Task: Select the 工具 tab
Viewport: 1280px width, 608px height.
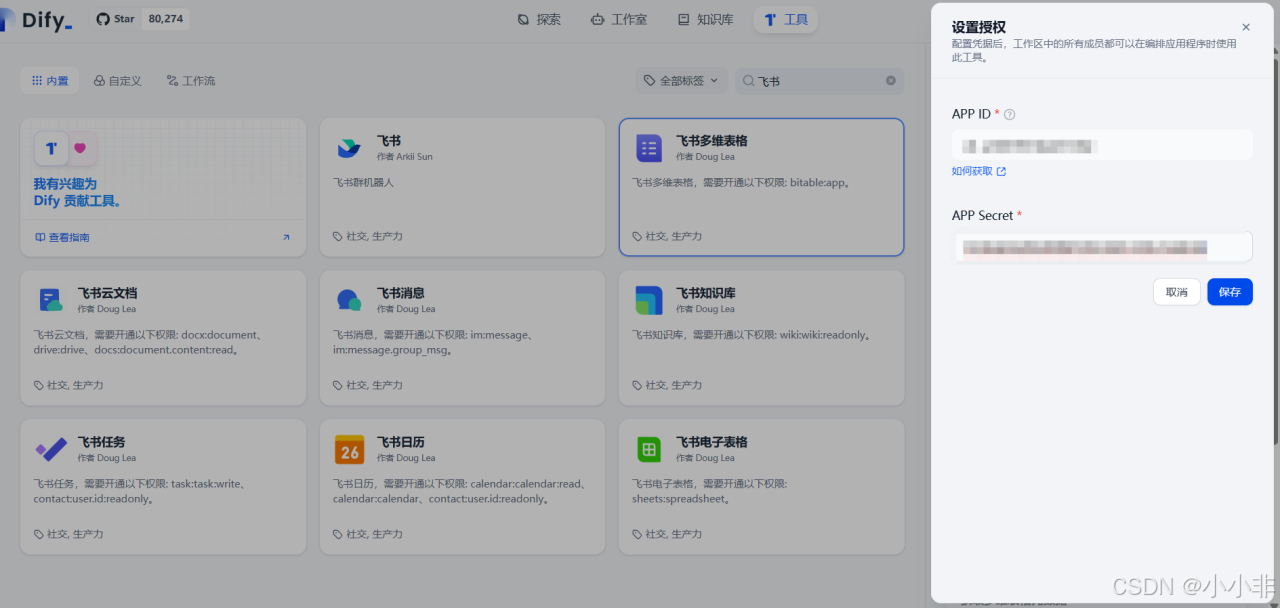Action: point(786,19)
